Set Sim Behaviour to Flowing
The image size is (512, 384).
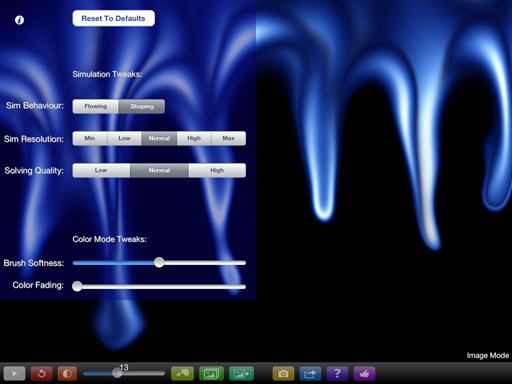96,106
